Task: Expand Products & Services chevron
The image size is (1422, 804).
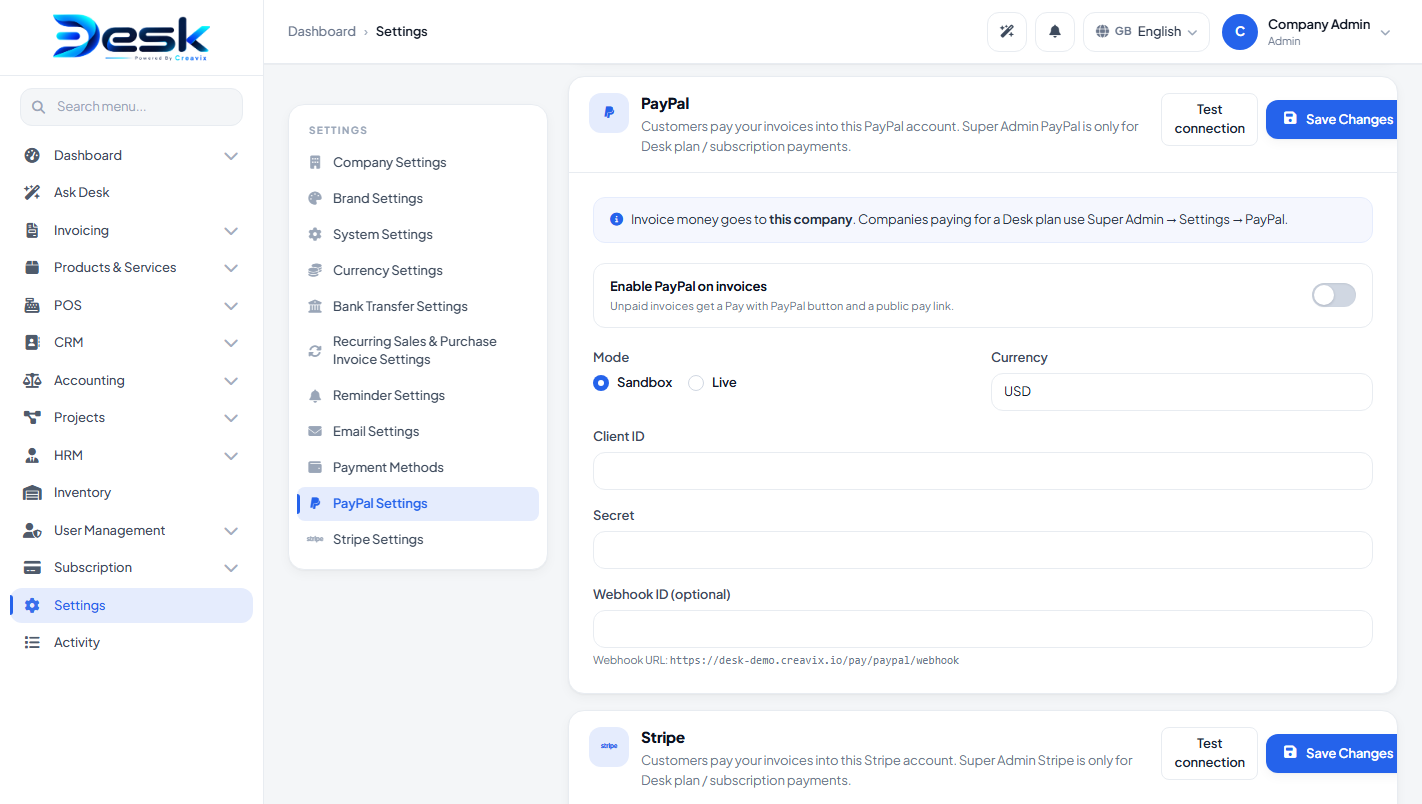Action: pyautogui.click(x=231, y=268)
